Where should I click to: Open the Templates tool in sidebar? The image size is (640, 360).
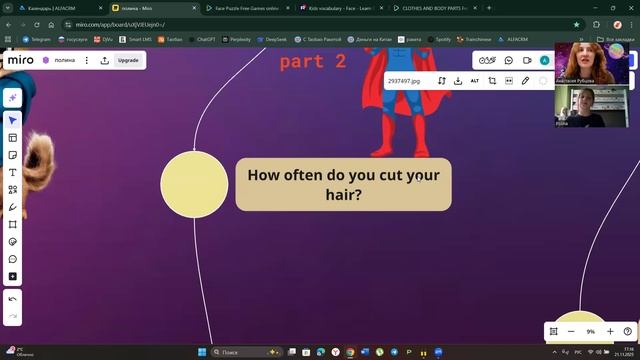click(x=12, y=138)
